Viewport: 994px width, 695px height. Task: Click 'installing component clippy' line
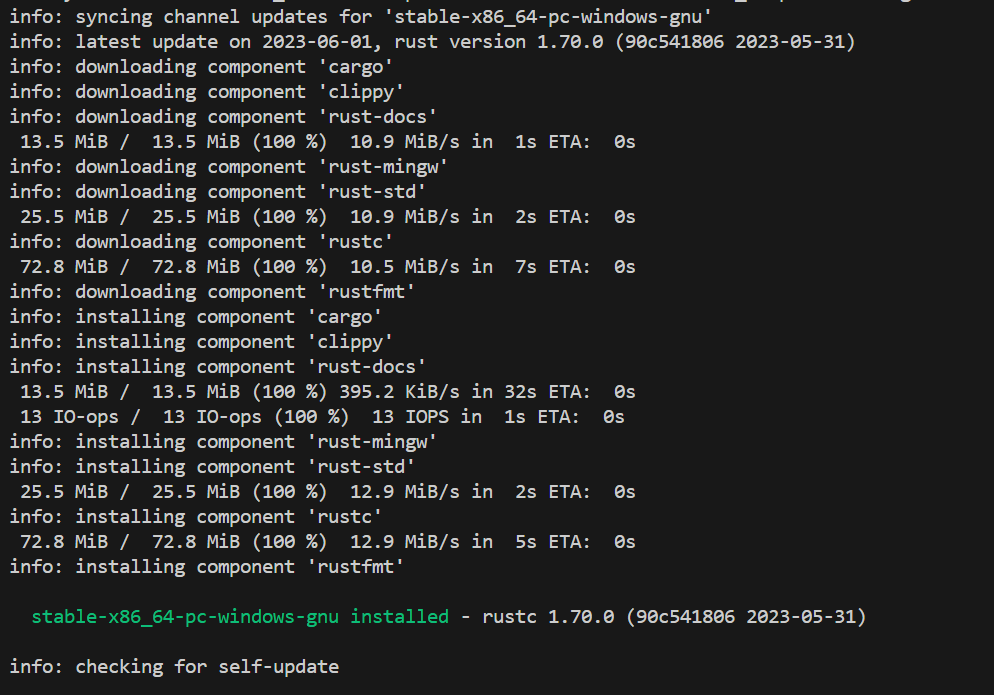pos(201,342)
